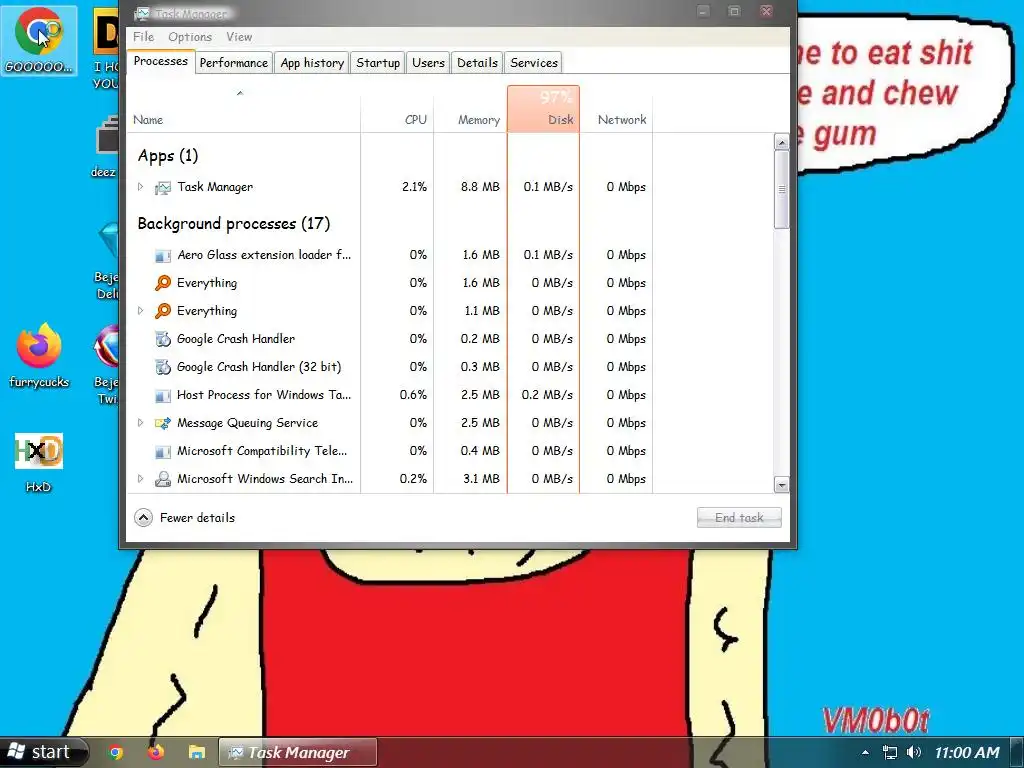Switch to the Services tab
The height and width of the screenshot is (768, 1024).
click(534, 63)
